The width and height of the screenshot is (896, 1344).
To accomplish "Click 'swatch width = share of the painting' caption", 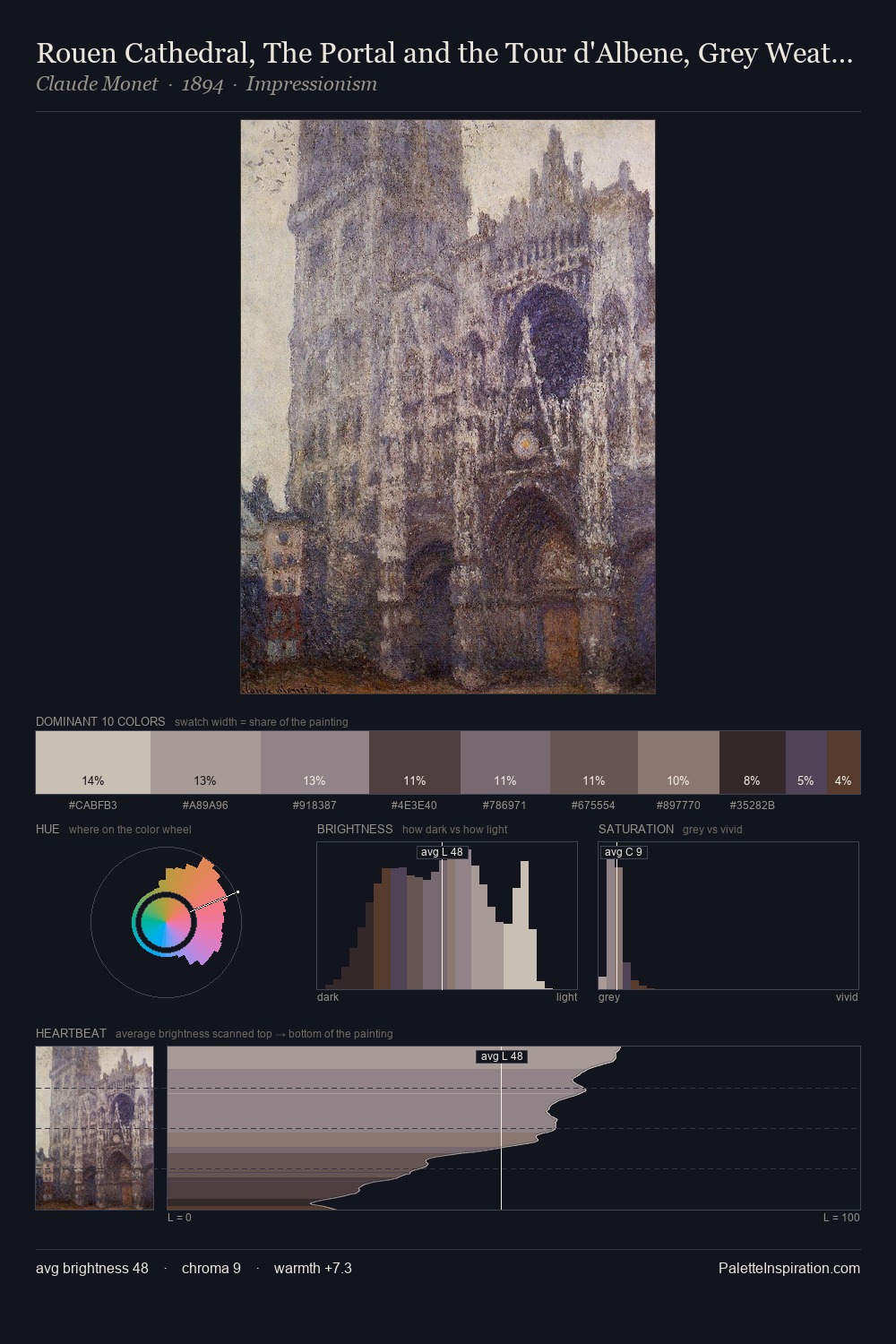I will [x=262, y=722].
